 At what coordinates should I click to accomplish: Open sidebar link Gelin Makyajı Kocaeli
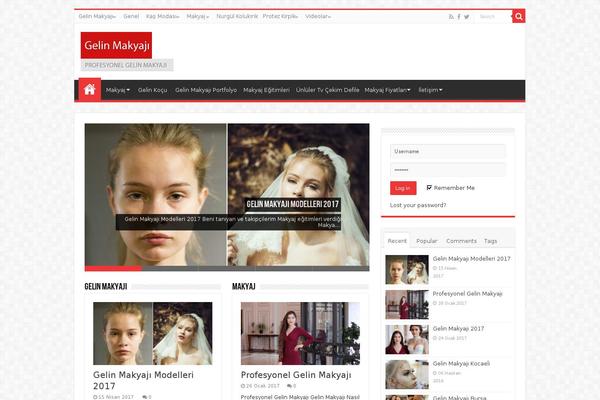coord(461,363)
